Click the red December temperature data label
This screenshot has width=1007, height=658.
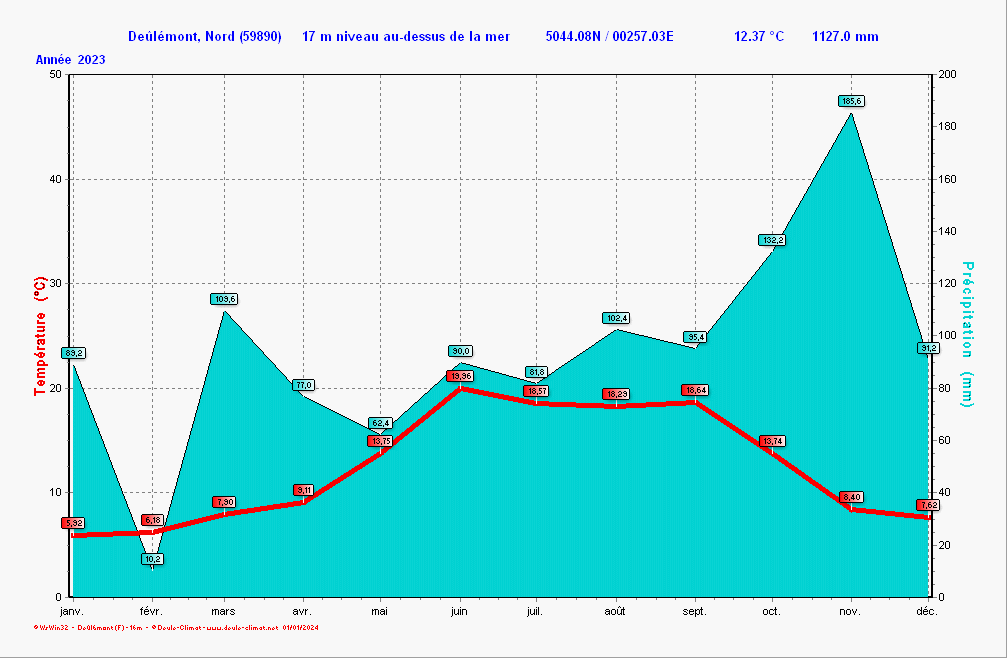[x=928, y=505]
